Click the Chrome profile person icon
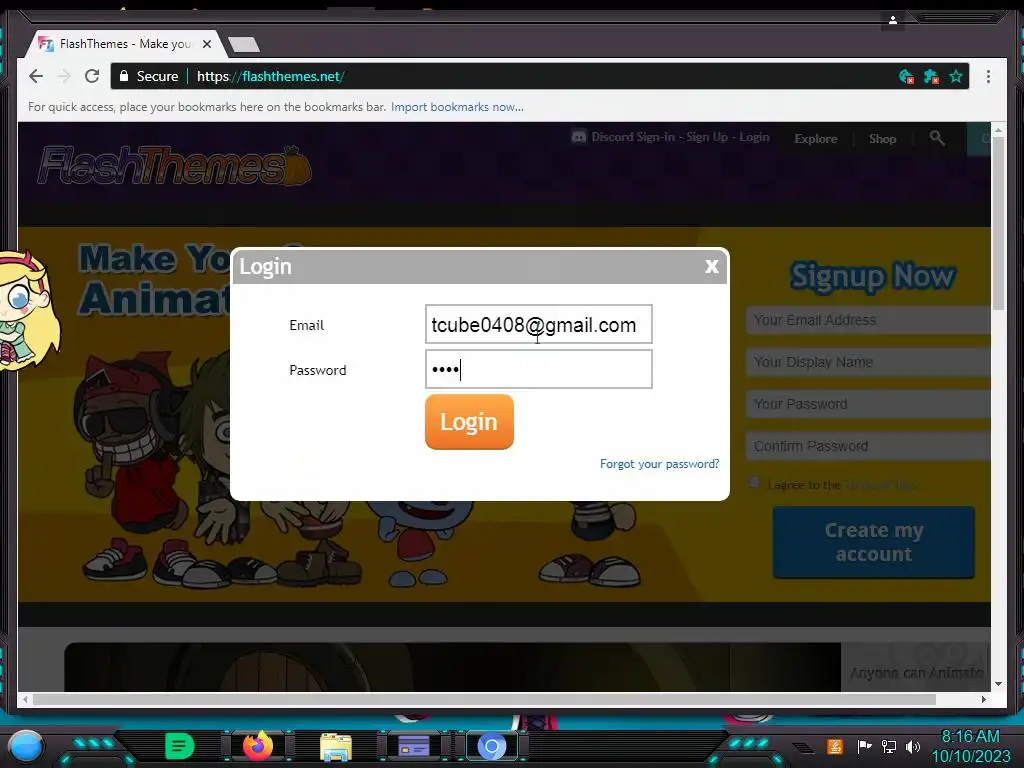 click(x=893, y=20)
